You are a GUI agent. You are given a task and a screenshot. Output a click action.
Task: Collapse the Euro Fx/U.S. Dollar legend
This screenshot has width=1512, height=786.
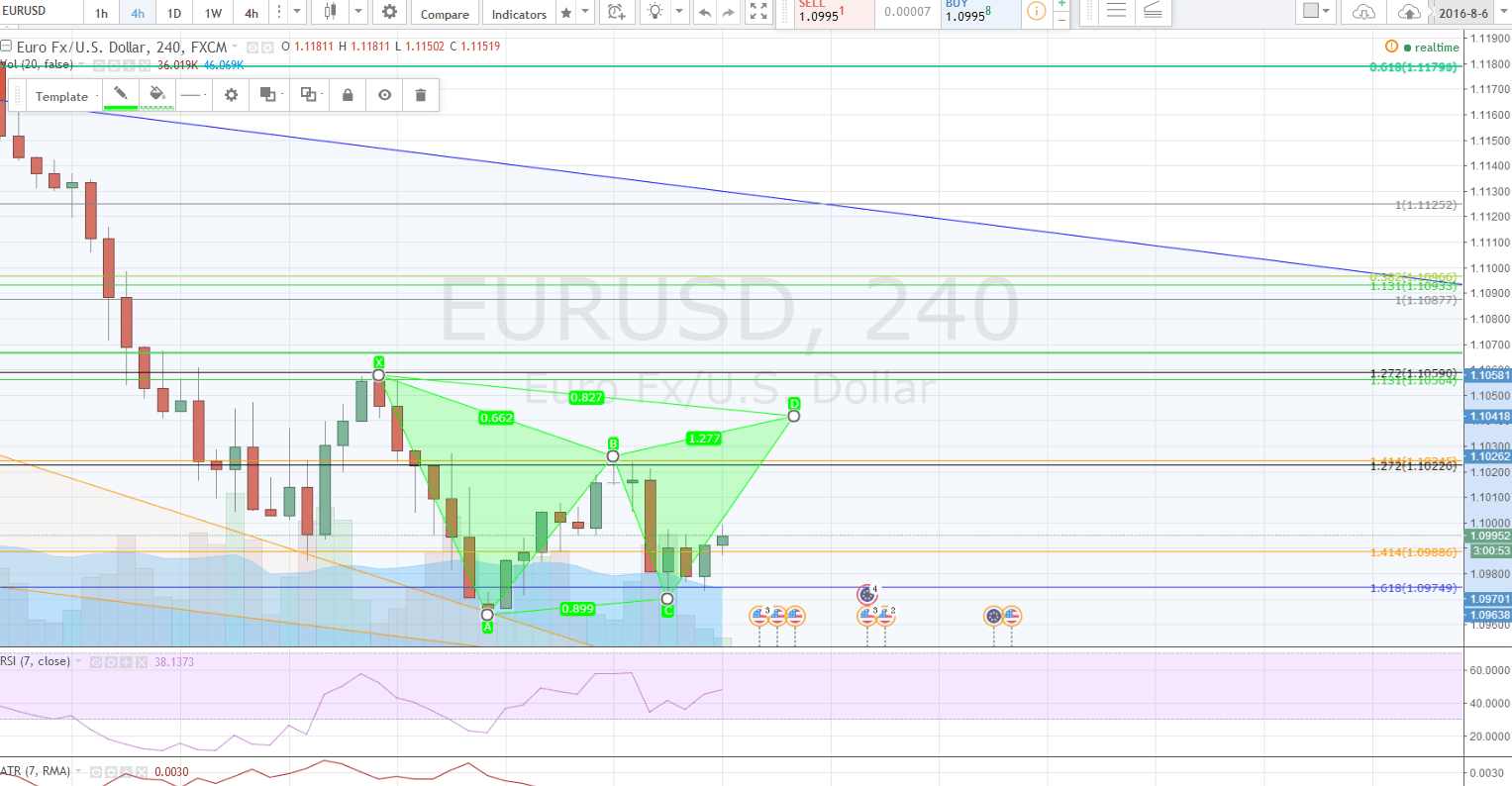pos(7,47)
